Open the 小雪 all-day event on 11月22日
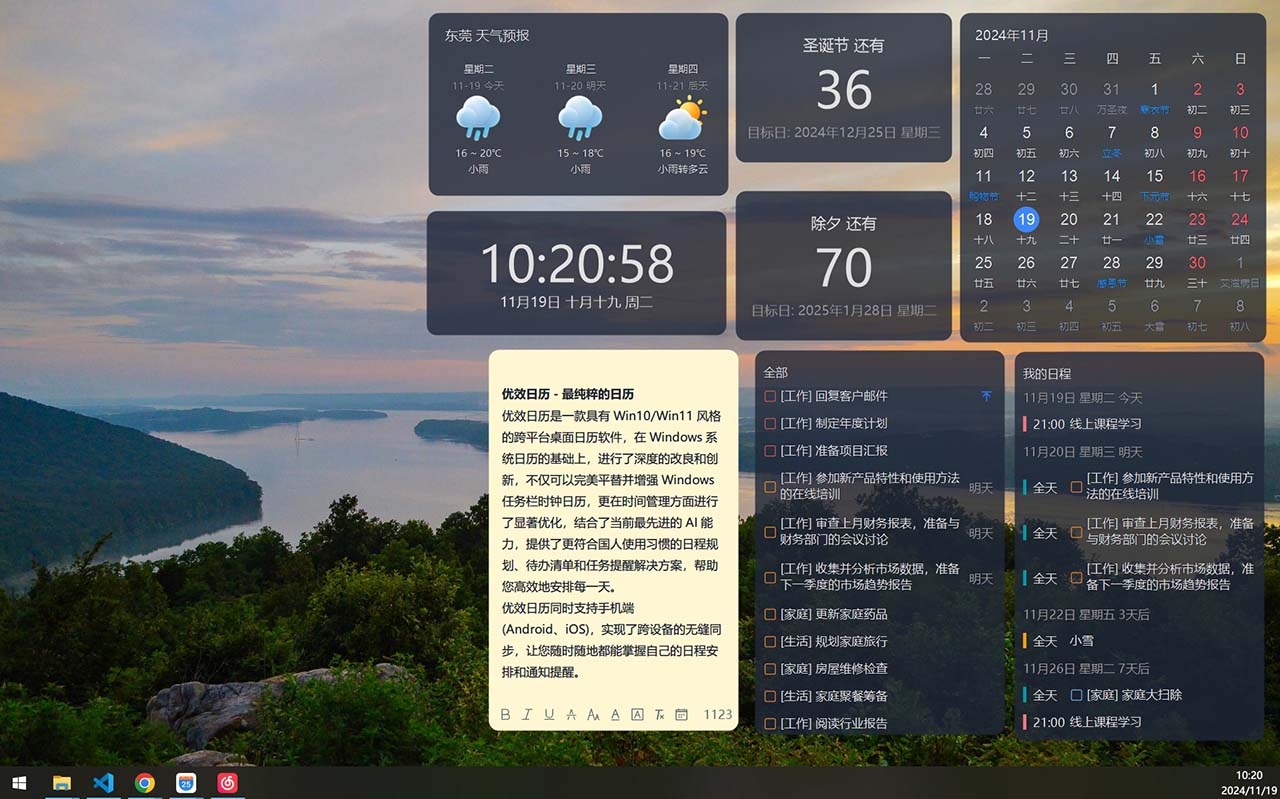The image size is (1280, 799). click(1081, 641)
